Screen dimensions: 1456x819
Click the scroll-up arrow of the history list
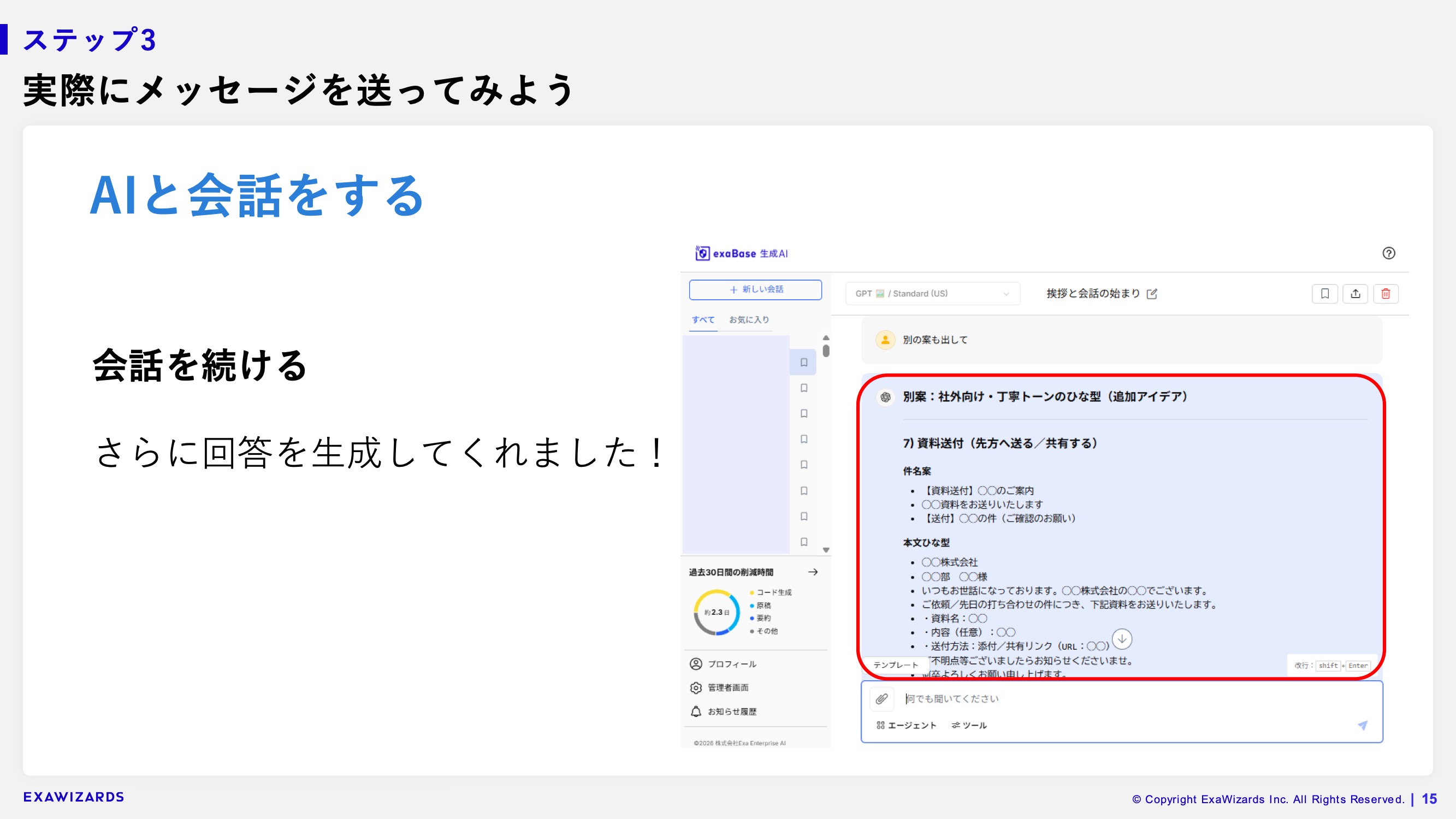pos(826,337)
